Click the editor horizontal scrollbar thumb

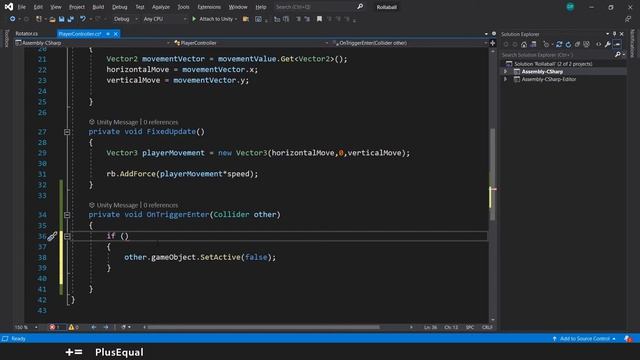[x=263, y=327]
